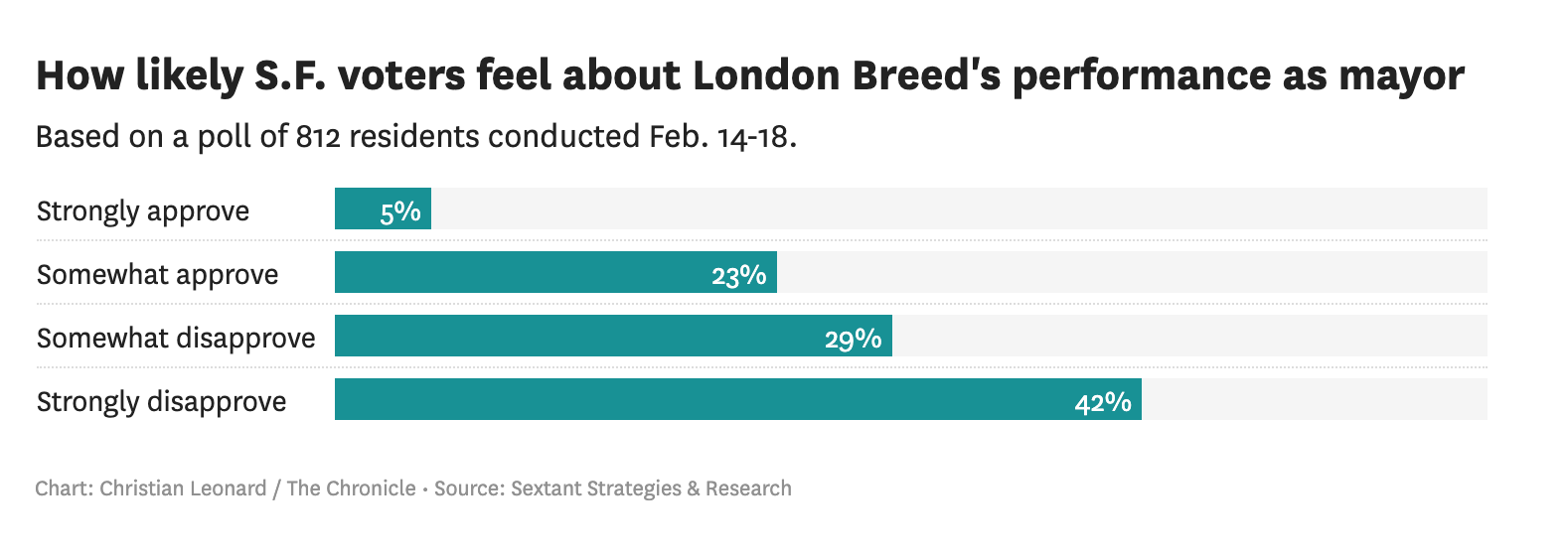Click 'The Chronicle' in the credit line

point(351,488)
